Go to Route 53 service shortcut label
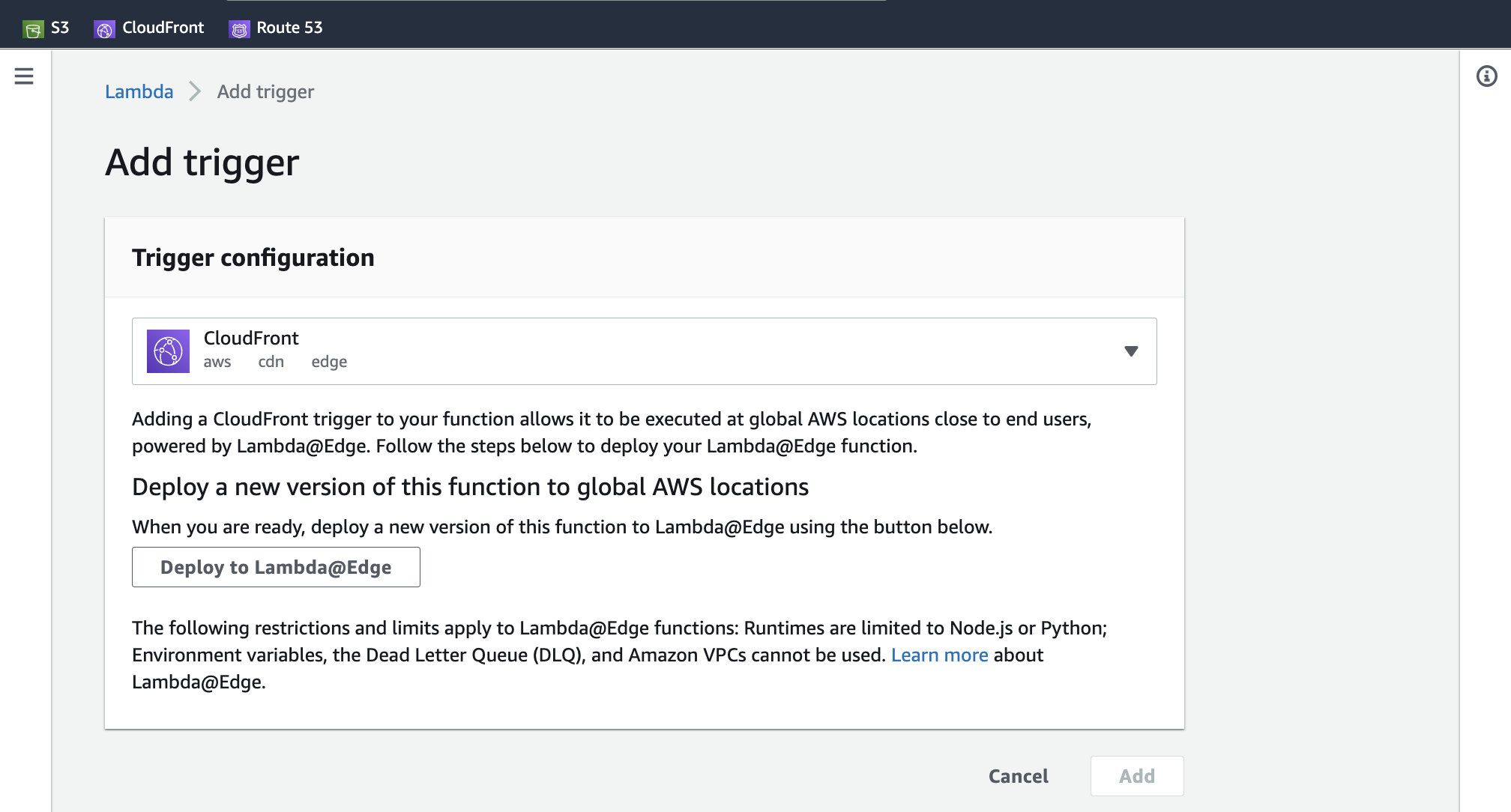 [289, 28]
